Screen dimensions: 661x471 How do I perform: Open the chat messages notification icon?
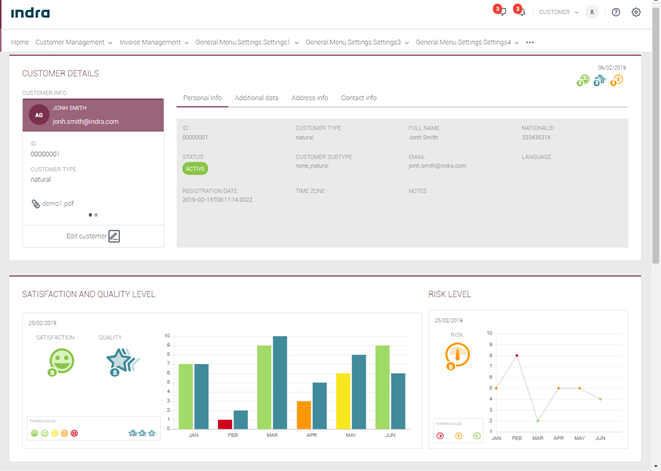click(x=502, y=11)
